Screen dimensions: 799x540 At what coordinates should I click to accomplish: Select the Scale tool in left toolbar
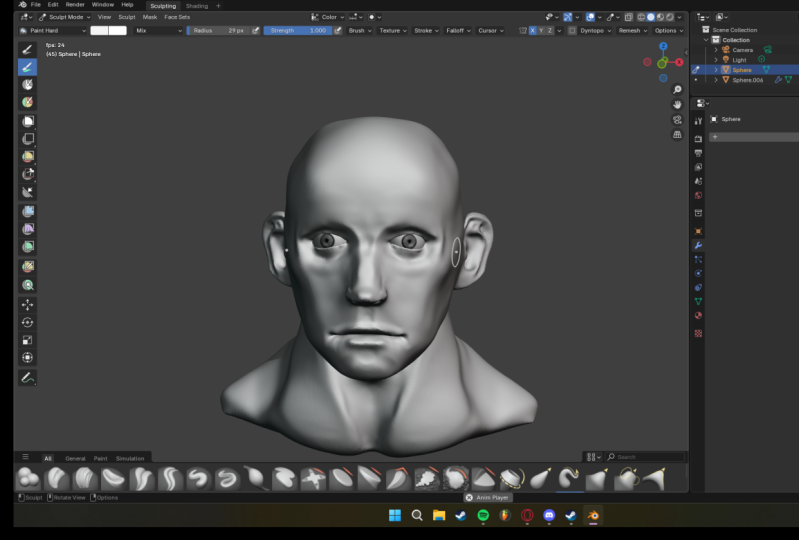tap(28, 340)
